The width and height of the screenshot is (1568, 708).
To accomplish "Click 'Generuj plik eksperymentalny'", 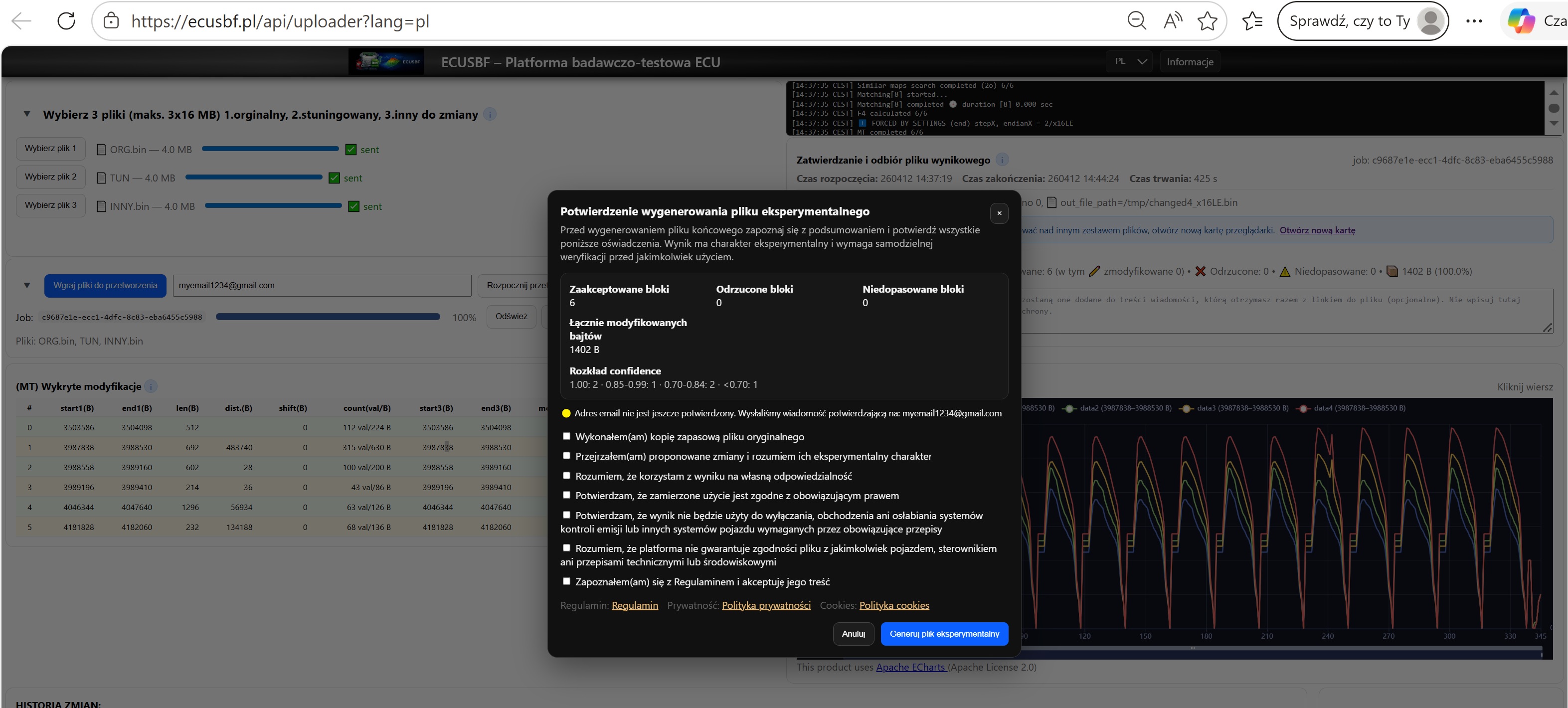I will (x=944, y=634).
